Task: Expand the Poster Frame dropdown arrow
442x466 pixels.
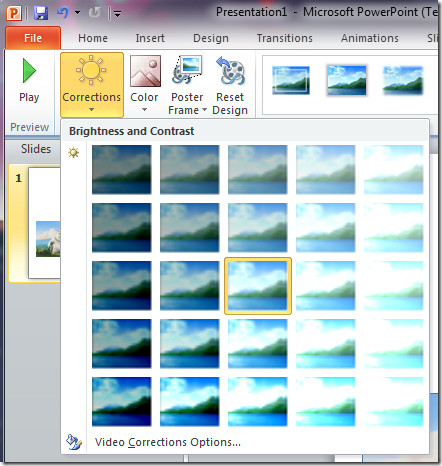Action: [x=204, y=110]
